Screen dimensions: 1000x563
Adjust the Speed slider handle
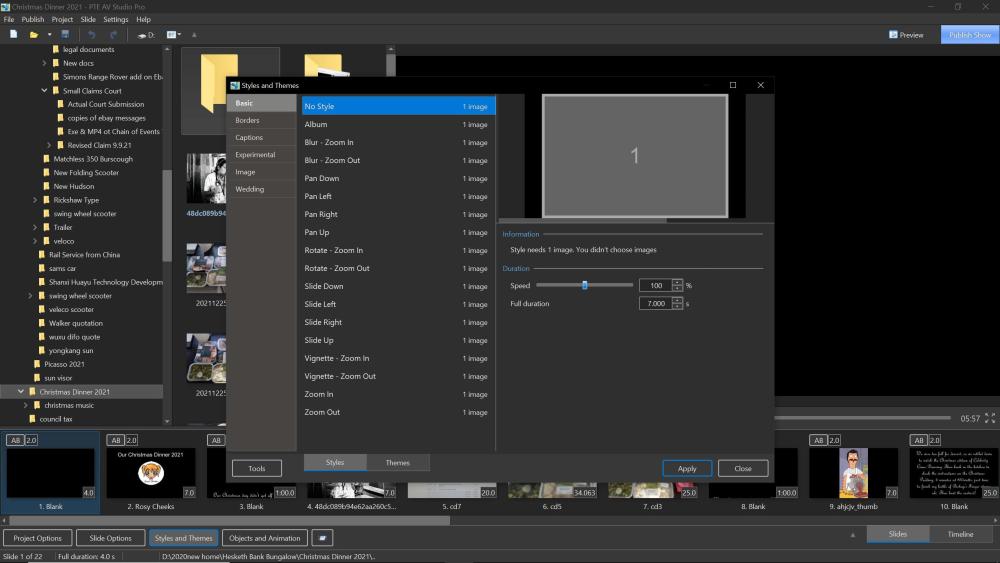584,286
